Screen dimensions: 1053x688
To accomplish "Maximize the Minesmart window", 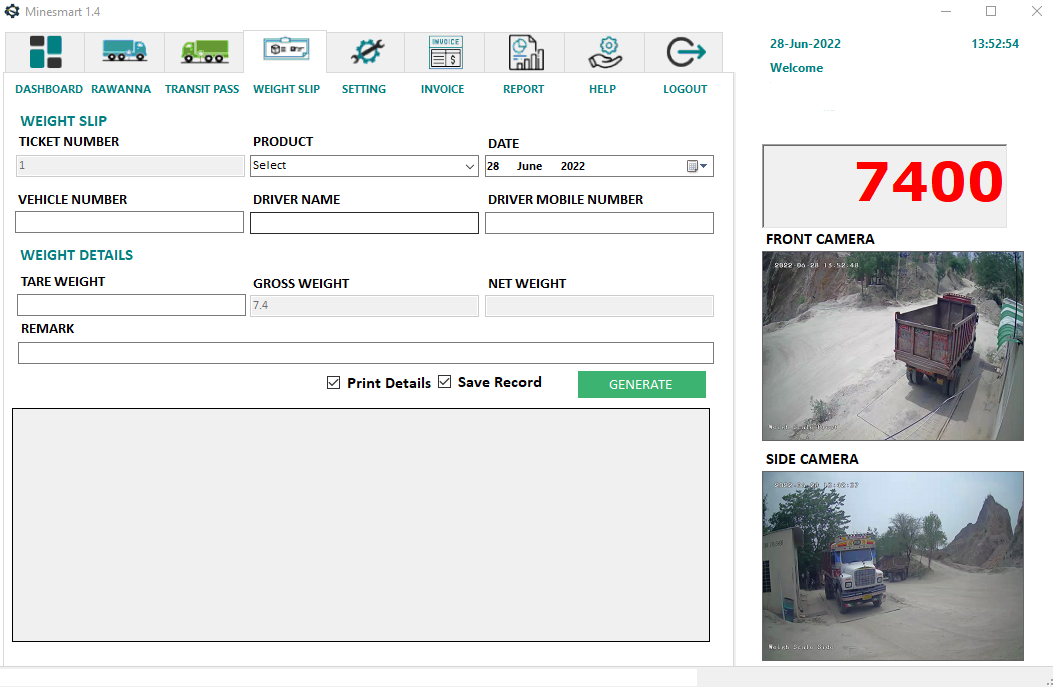I will coord(991,11).
